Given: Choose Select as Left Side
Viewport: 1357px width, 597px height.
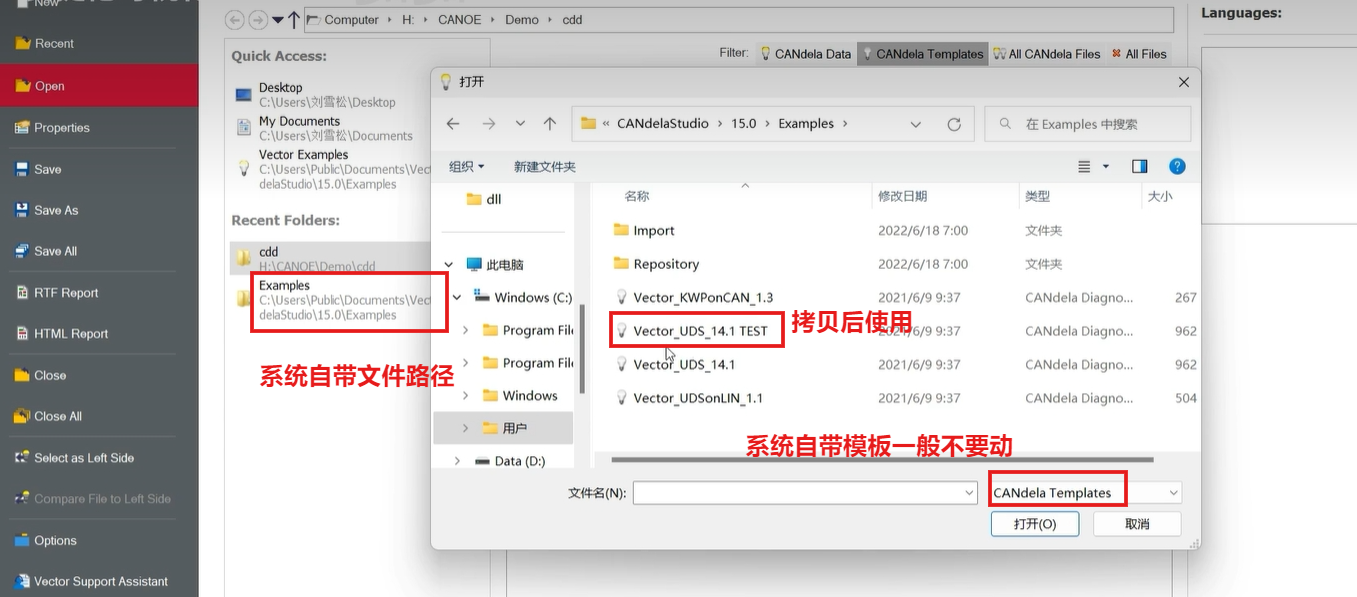Looking at the screenshot, I should click(84, 458).
